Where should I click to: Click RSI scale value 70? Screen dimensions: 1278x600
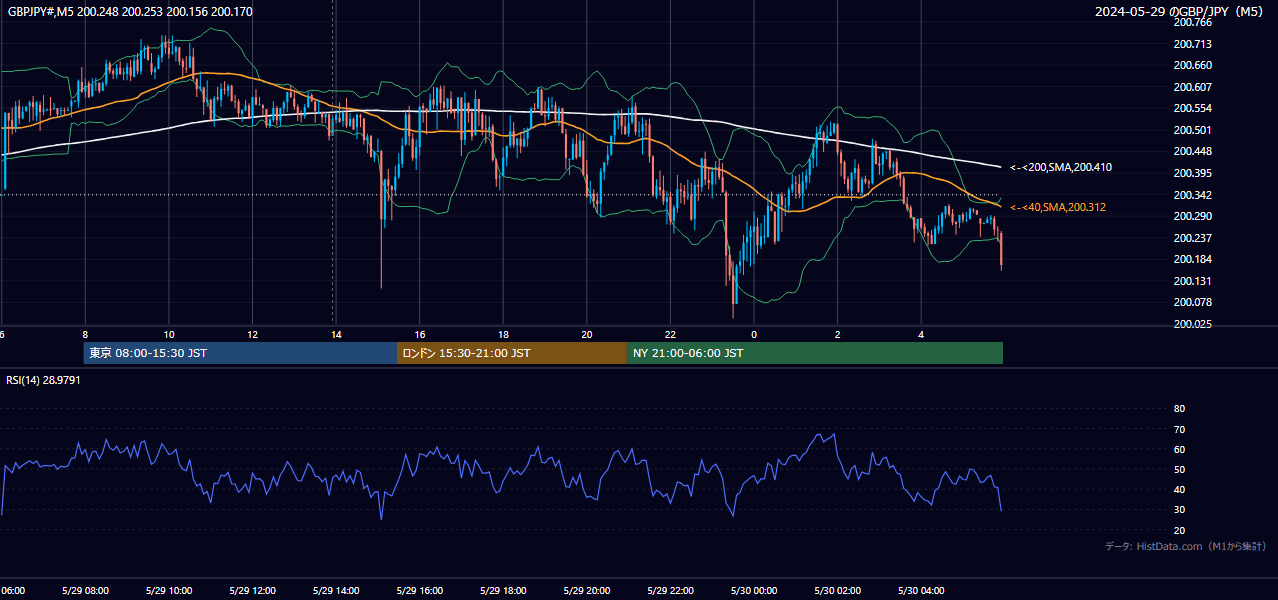pyautogui.click(x=1179, y=429)
